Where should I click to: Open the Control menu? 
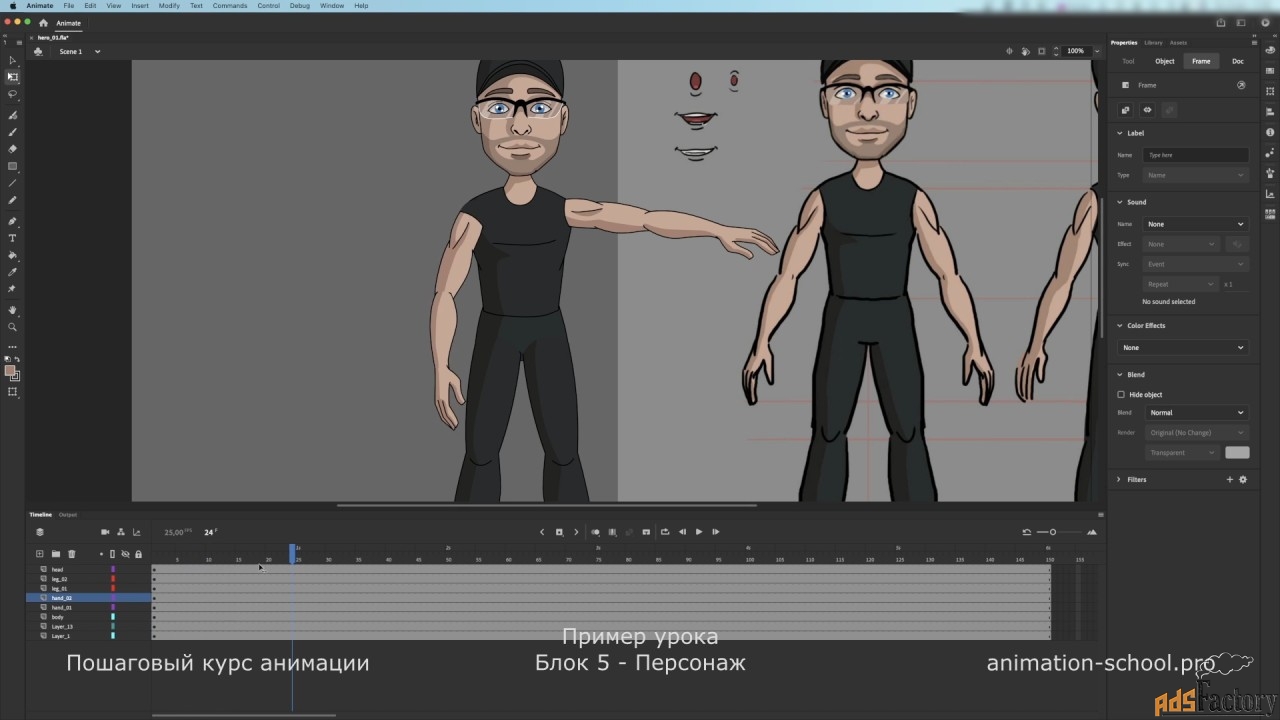(268, 6)
